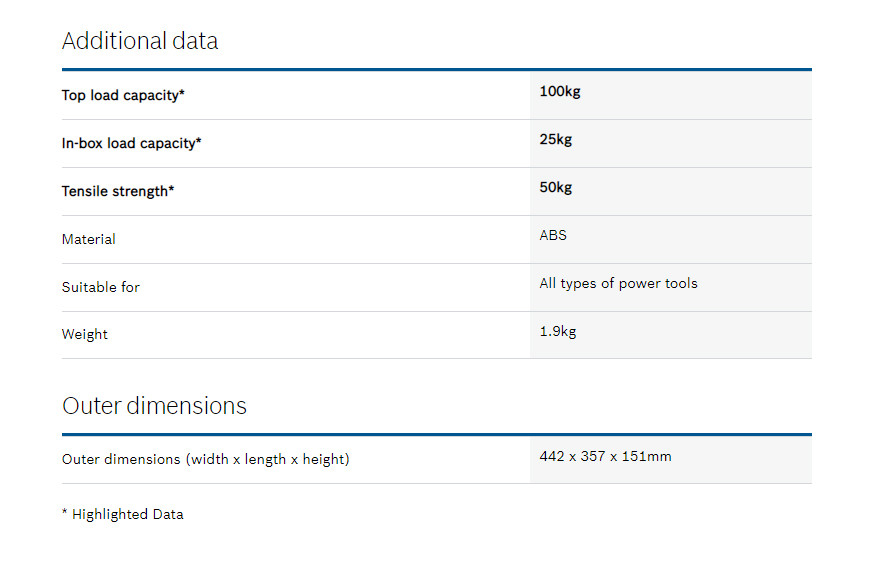
Task: Click the 25kg in-box load value
Action: 556,139
